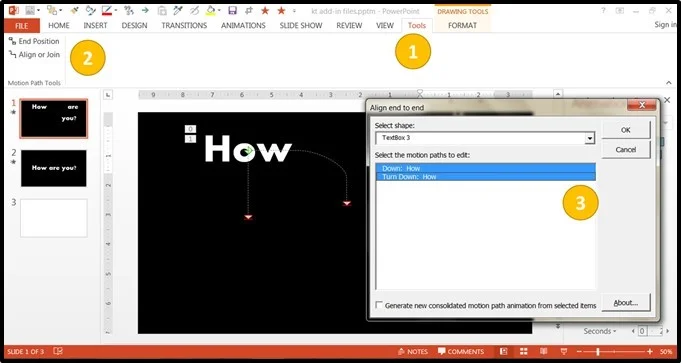Open the Select shape combo box
This screenshot has height=363, width=681.
tap(485, 138)
